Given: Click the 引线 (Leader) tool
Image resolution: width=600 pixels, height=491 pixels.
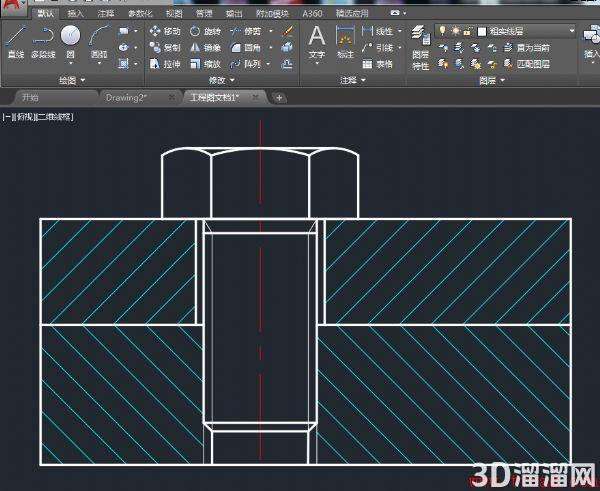Looking at the screenshot, I should tap(377, 47).
